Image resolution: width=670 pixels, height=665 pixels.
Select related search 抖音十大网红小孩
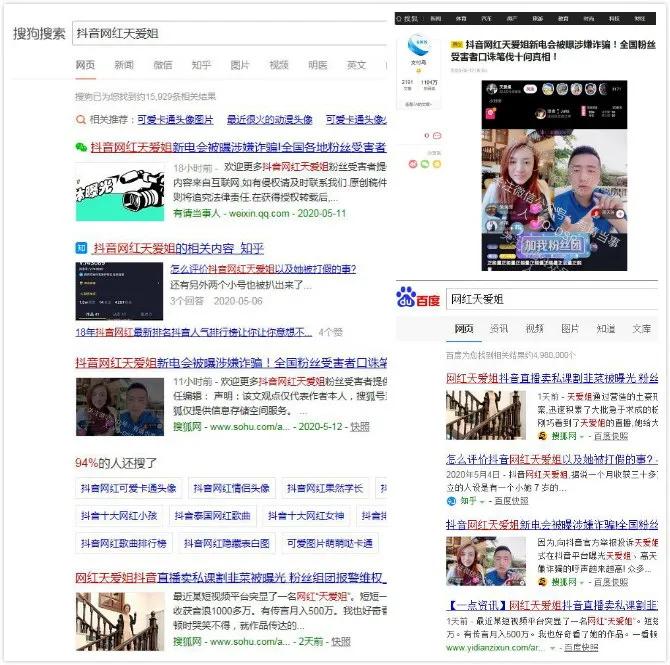119,515
